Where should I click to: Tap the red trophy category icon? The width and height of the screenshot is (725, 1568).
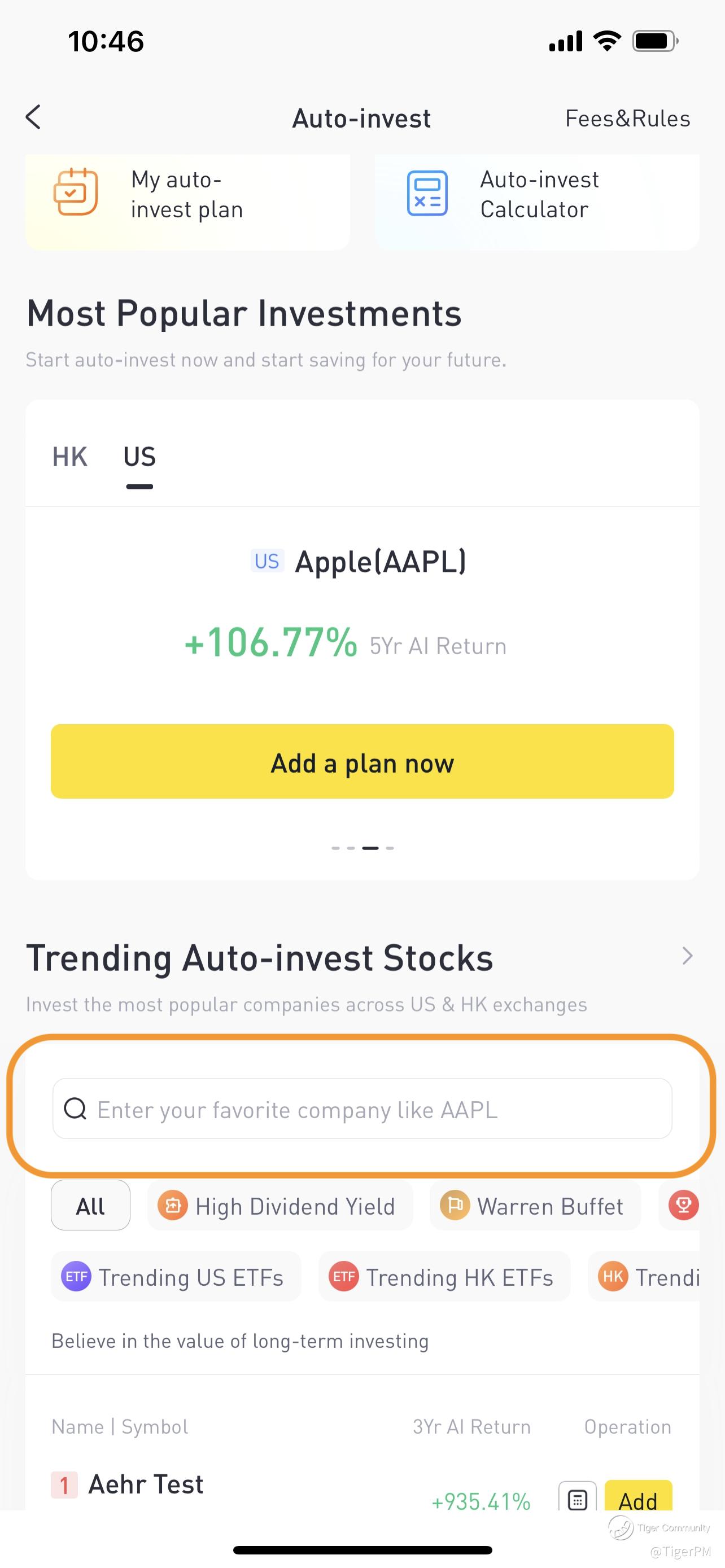tap(683, 1205)
